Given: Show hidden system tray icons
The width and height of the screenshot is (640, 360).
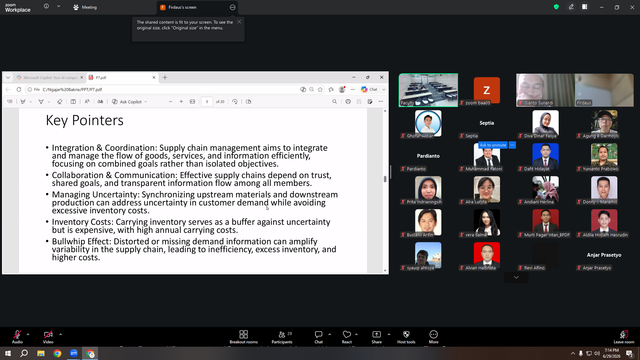Looking at the screenshot, I should 573,353.
